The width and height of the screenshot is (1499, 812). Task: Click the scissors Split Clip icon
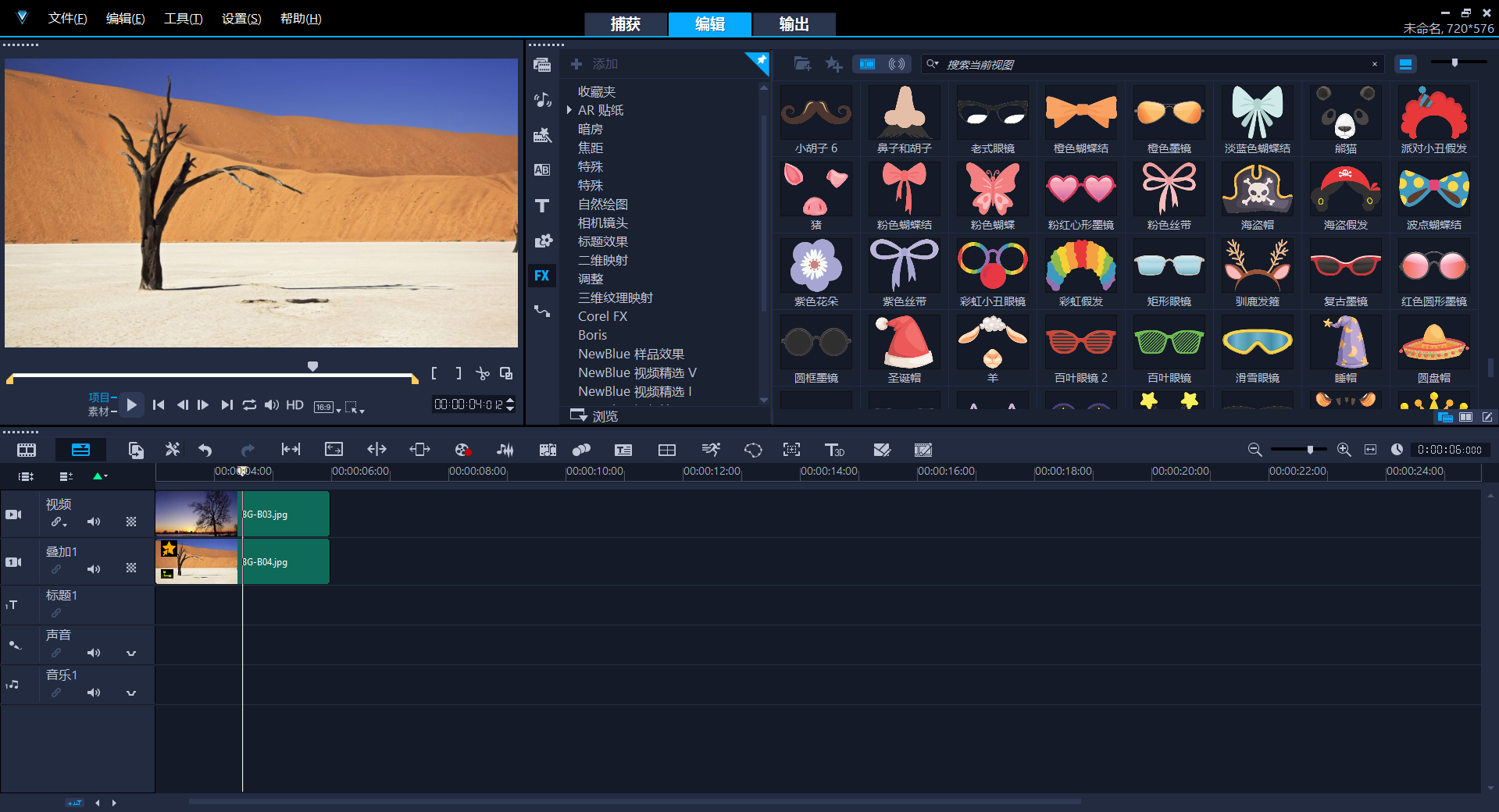(483, 374)
